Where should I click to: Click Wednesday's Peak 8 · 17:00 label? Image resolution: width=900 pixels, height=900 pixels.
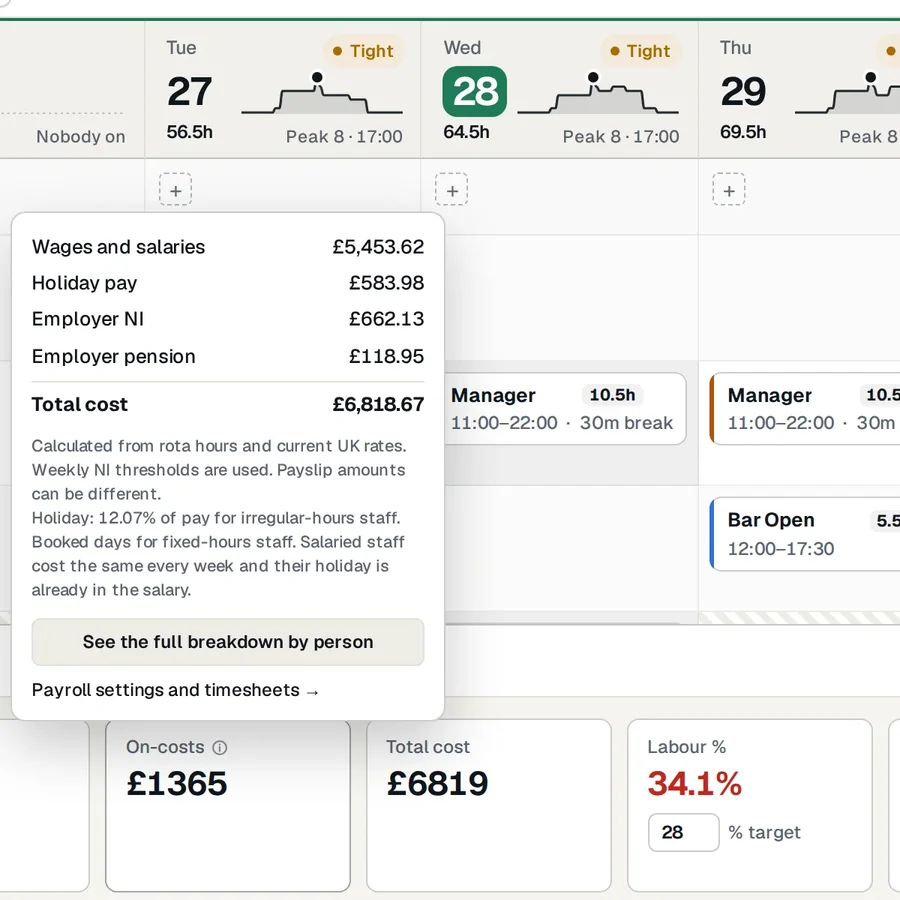620,137
